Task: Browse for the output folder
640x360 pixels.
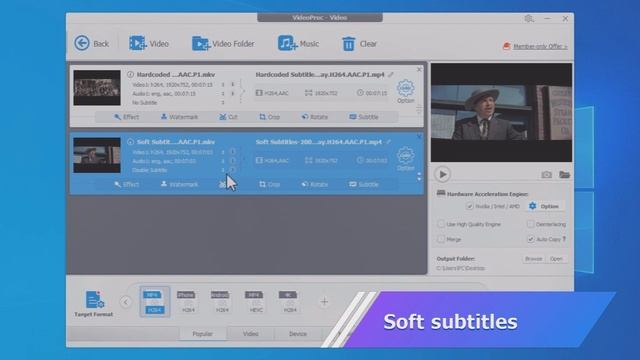Action: point(533,259)
